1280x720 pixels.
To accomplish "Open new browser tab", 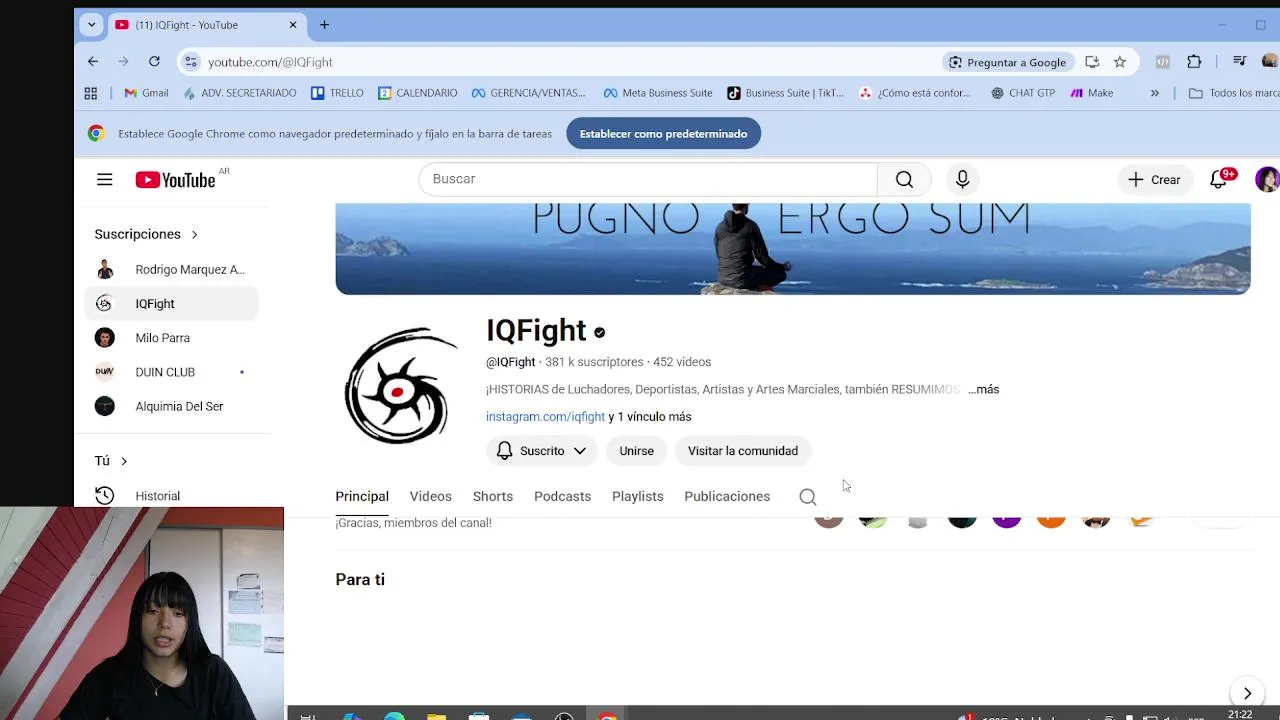I will pos(324,25).
